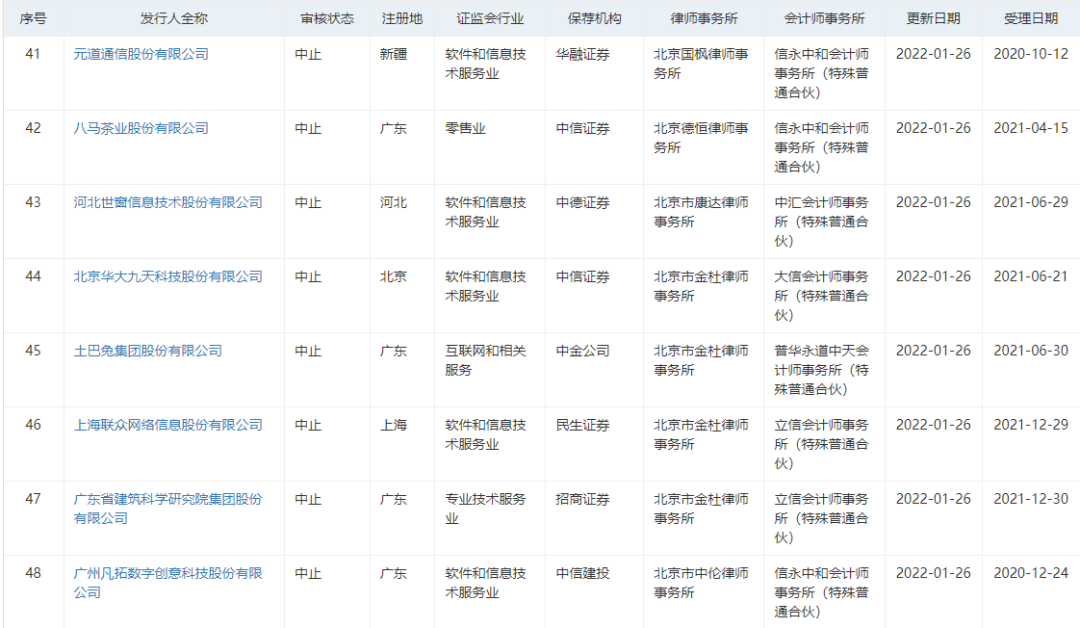The height and width of the screenshot is (628, 1080).
Task: Select the 中止 status in row 47
Action: (308, 500)
